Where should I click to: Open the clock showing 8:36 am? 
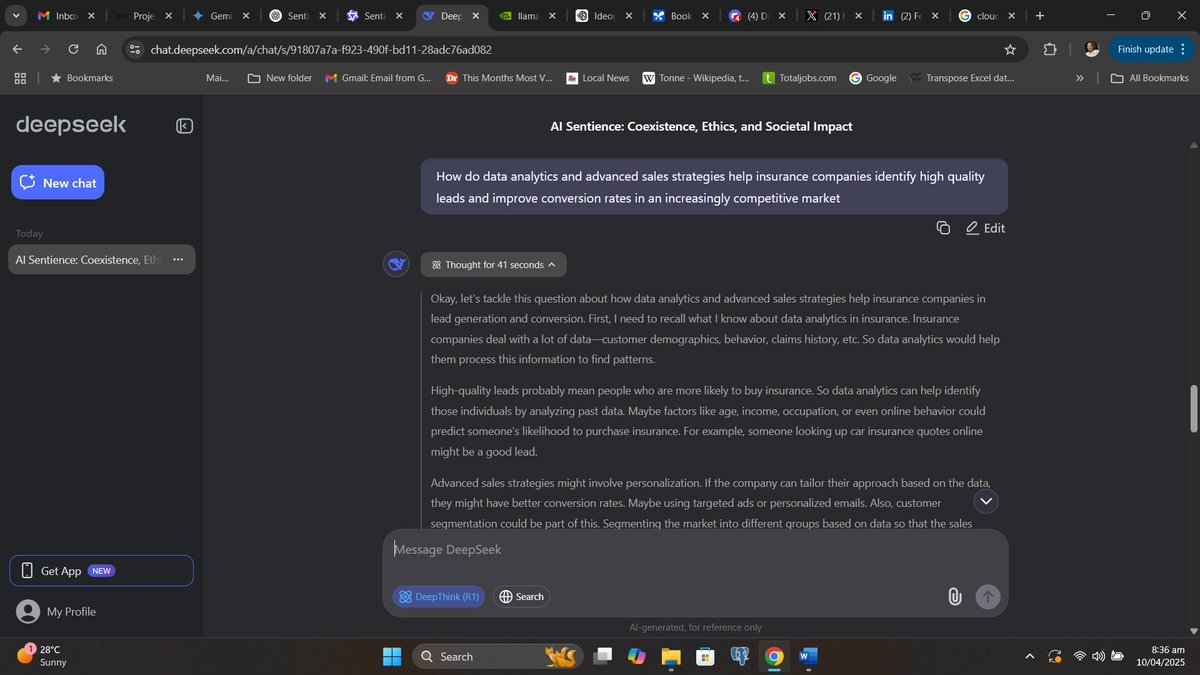coord(1160,656)
